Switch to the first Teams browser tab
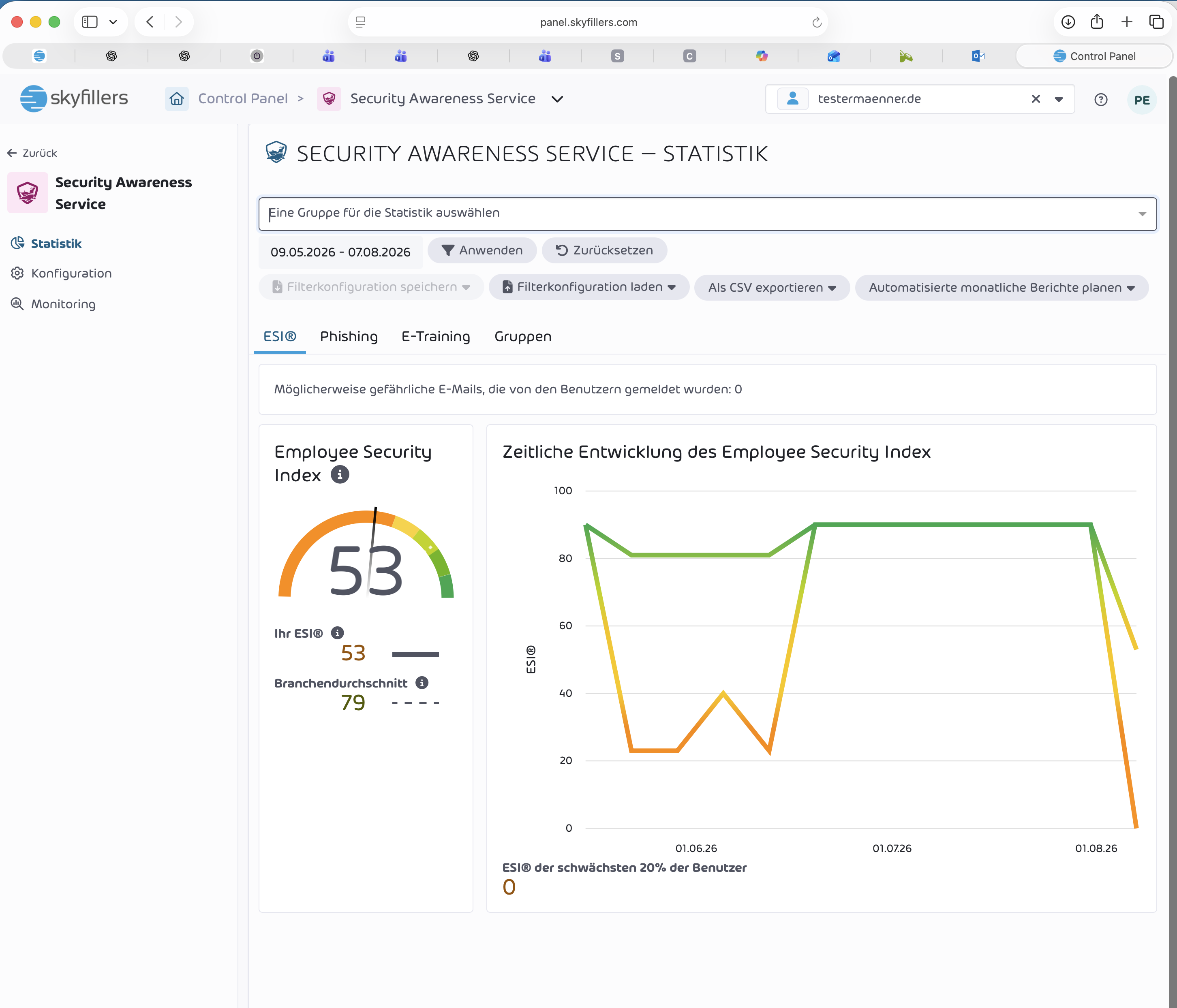 [x=328, y=56]
